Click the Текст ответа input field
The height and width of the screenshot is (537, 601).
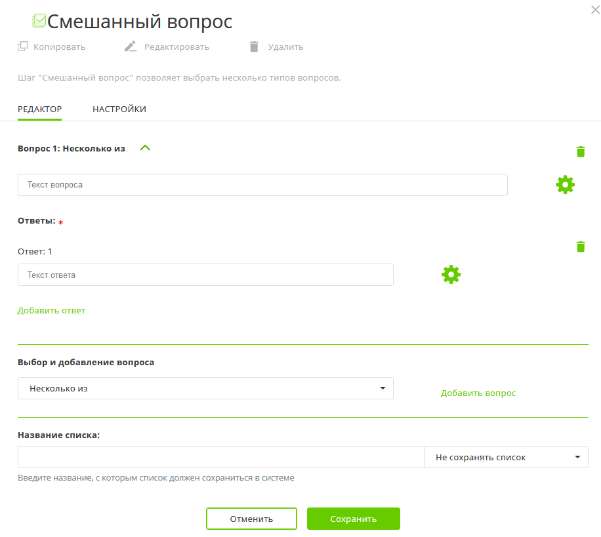(x=205, y=275)
